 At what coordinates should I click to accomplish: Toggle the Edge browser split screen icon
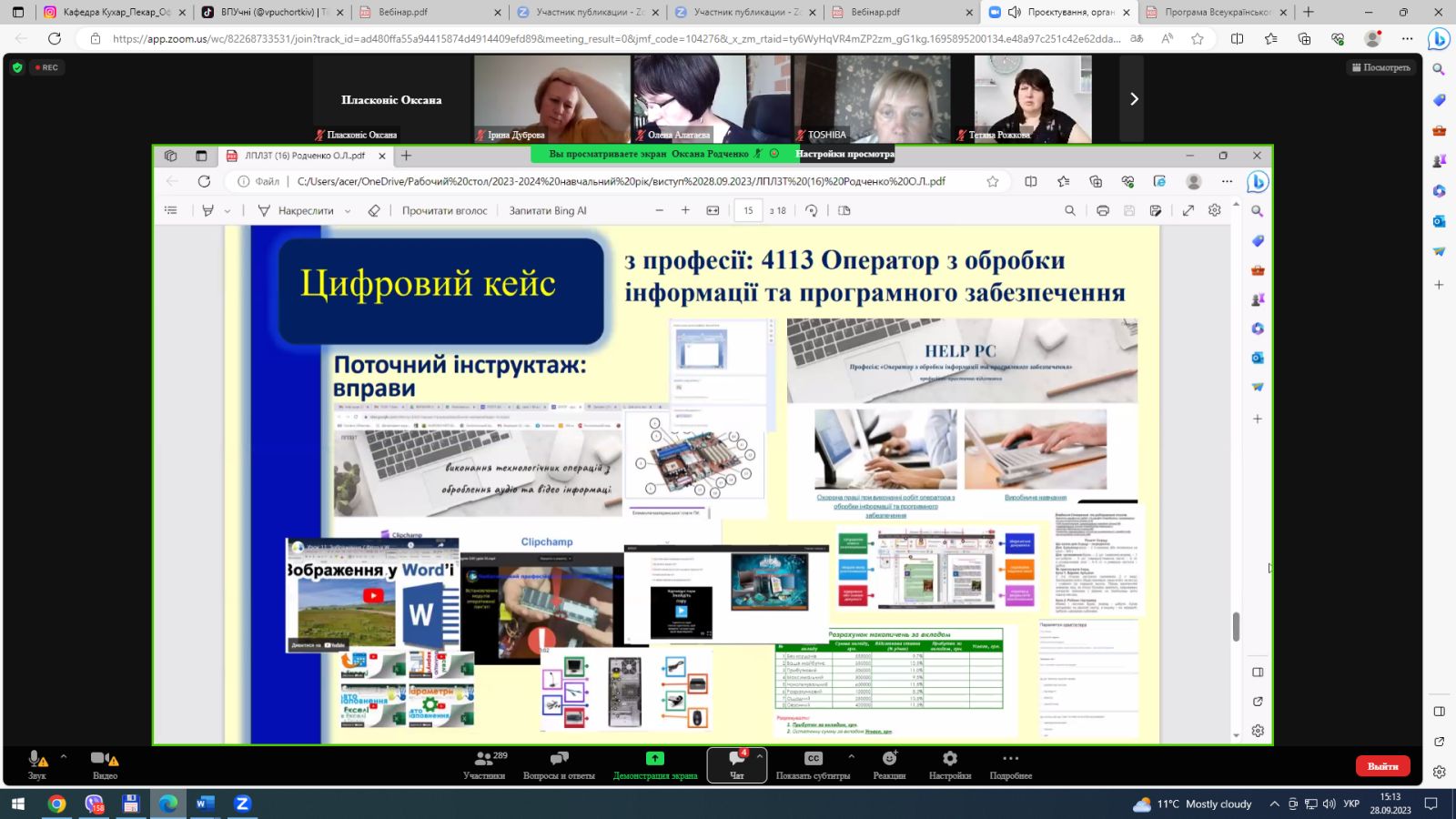(x=1237, y=39)
